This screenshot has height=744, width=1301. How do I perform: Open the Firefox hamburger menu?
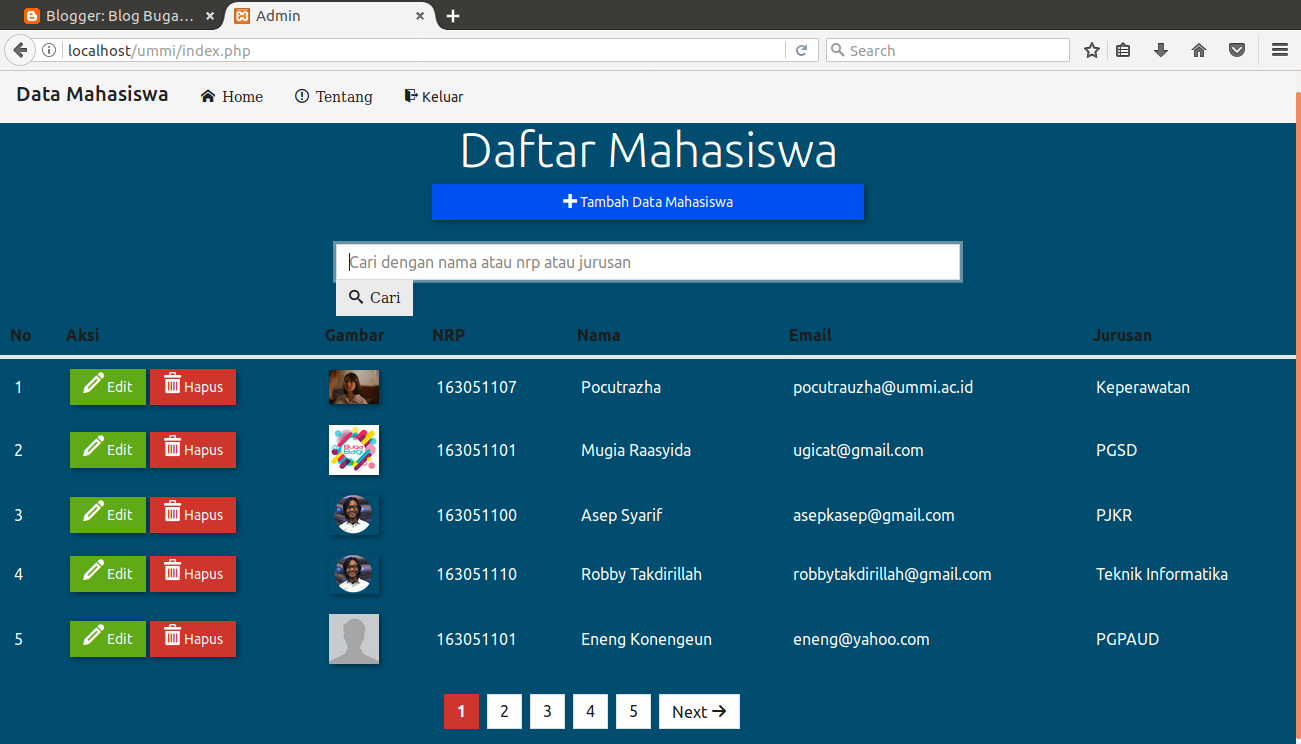1279,49
